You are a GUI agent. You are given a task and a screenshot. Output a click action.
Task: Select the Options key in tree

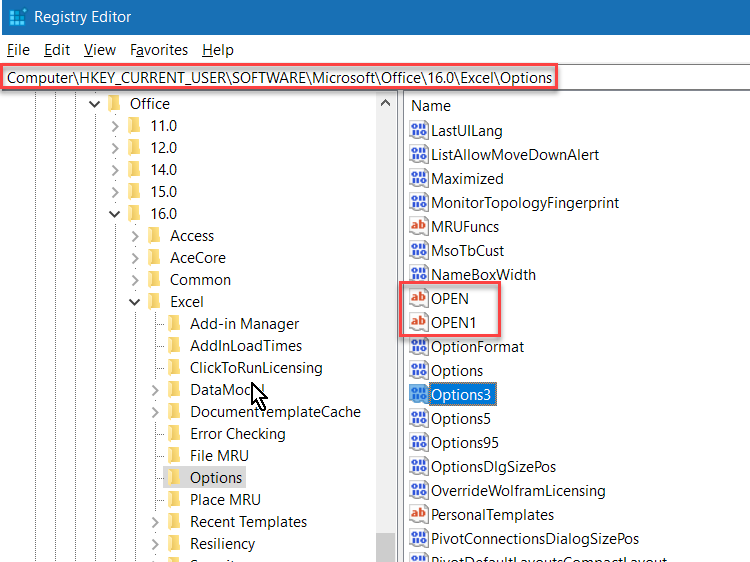click(216, 477)
